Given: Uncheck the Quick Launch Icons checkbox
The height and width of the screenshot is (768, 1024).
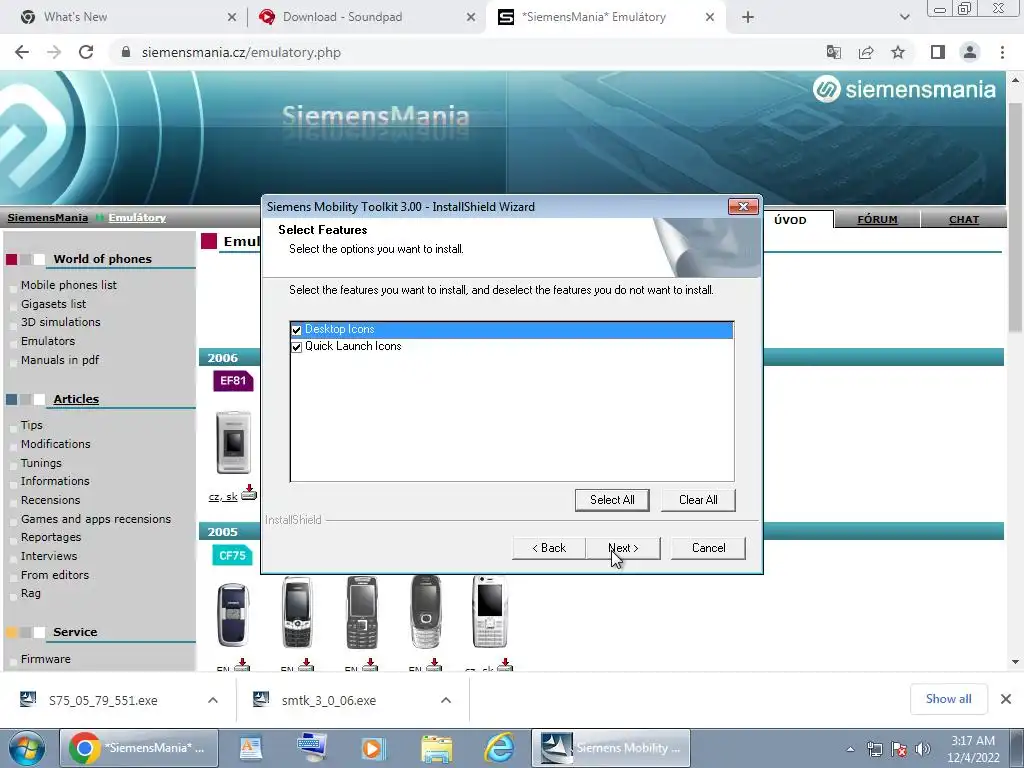Looking at the screenshot, I should tap(296, 347).
